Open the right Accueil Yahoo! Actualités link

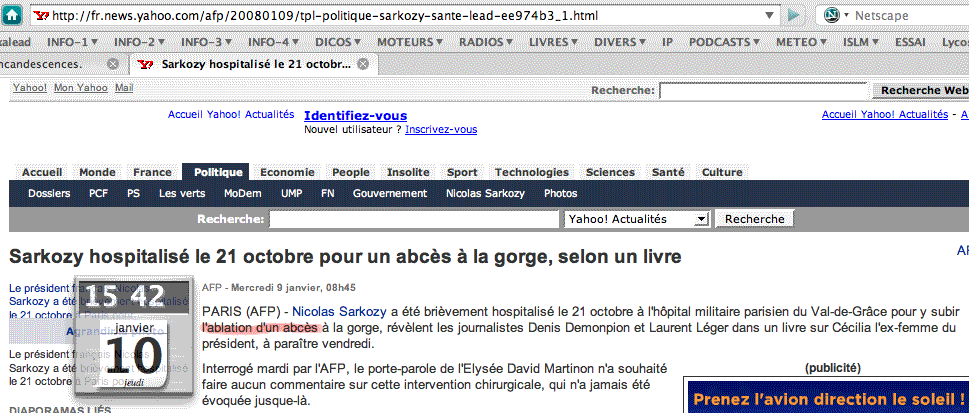pos(885,114)
